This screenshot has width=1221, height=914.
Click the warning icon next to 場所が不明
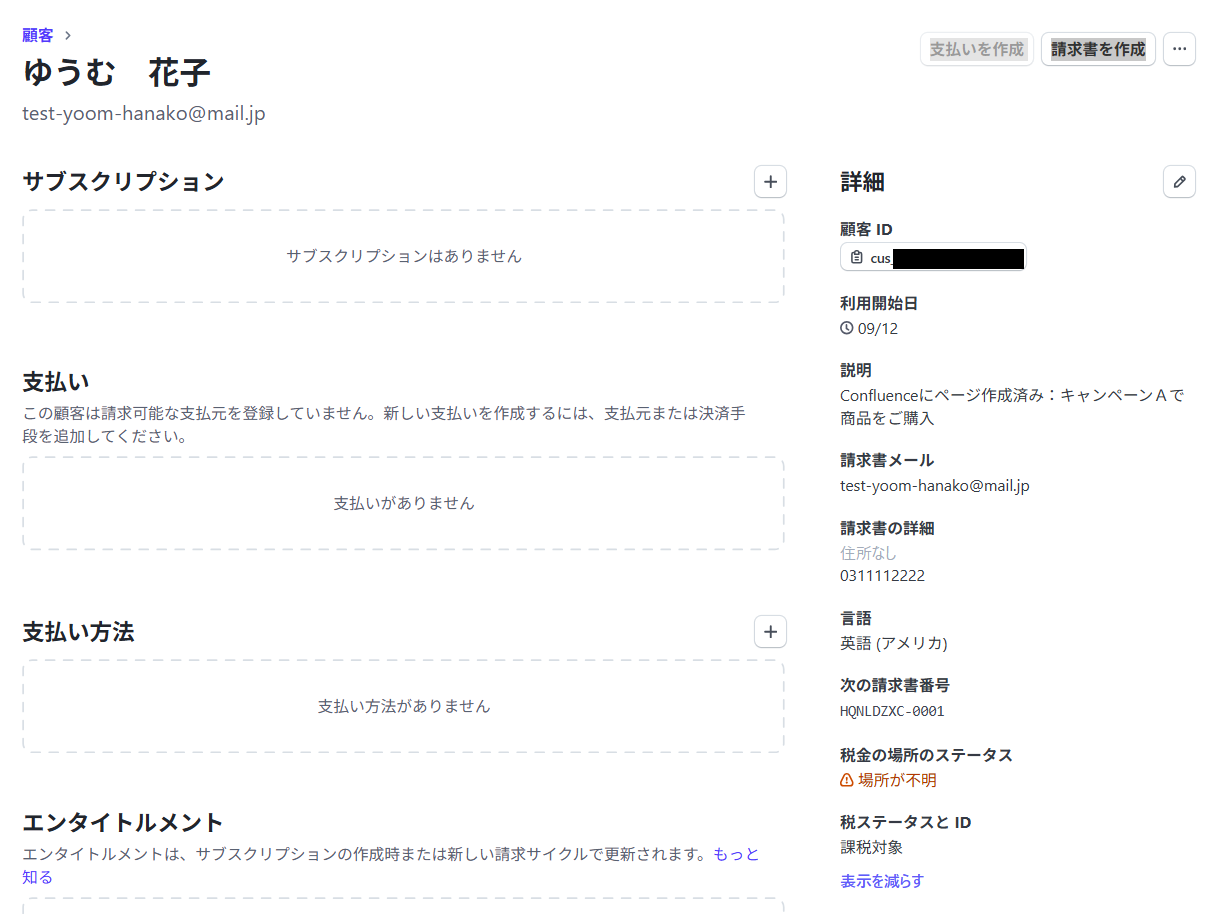click(x=847, y=780)
